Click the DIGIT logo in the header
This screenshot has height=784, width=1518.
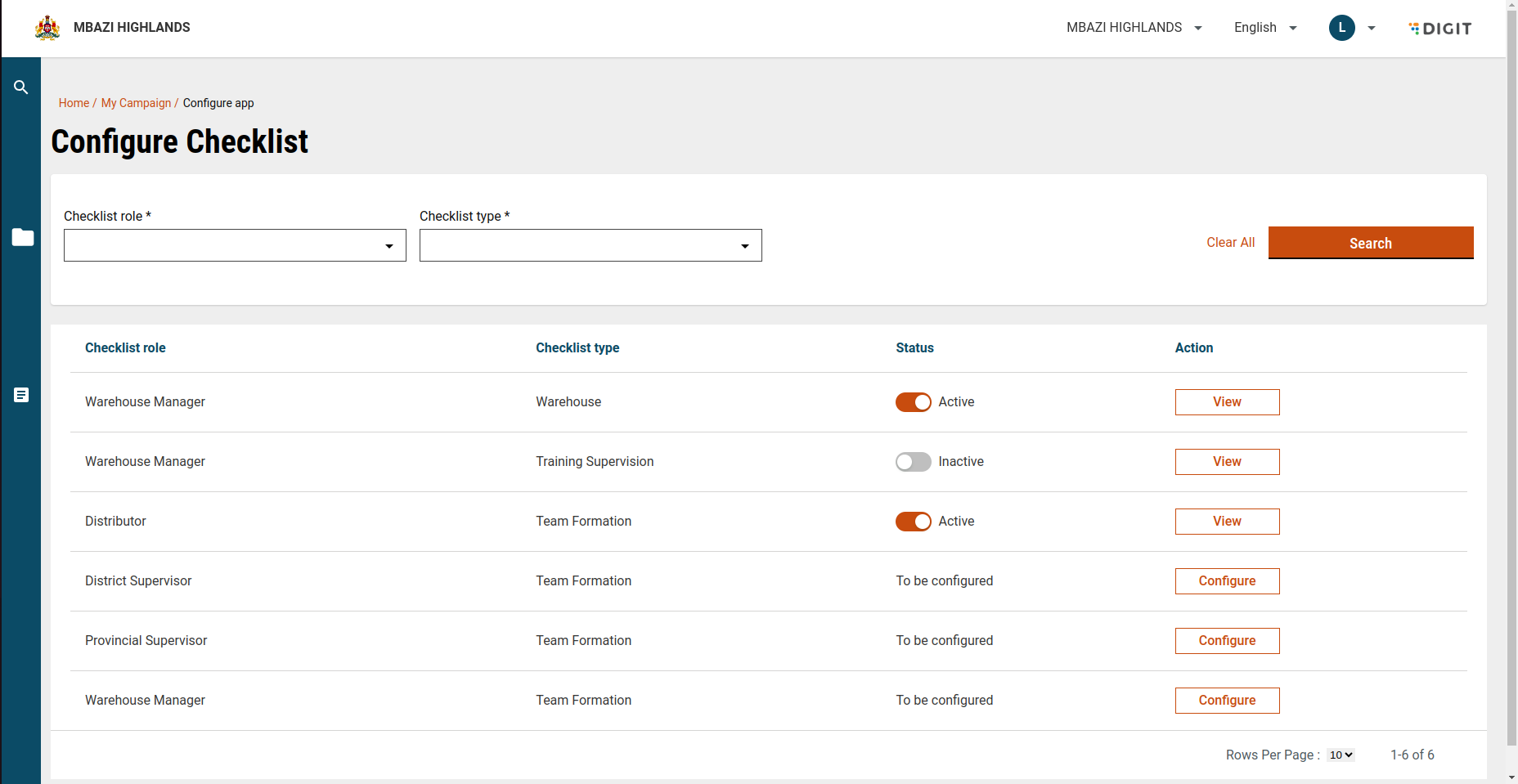pos(1440,29)
